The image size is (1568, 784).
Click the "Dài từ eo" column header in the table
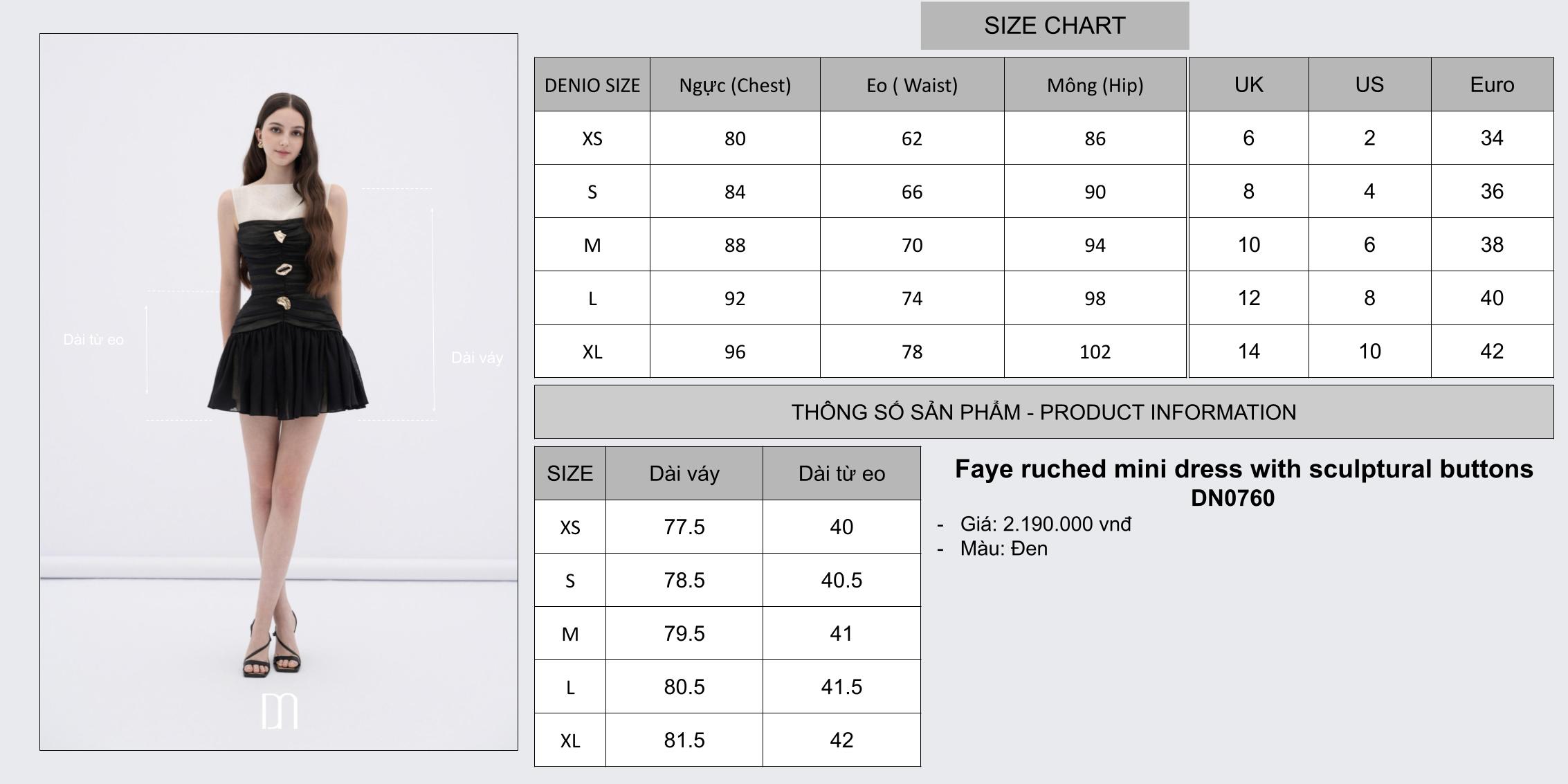841,474
